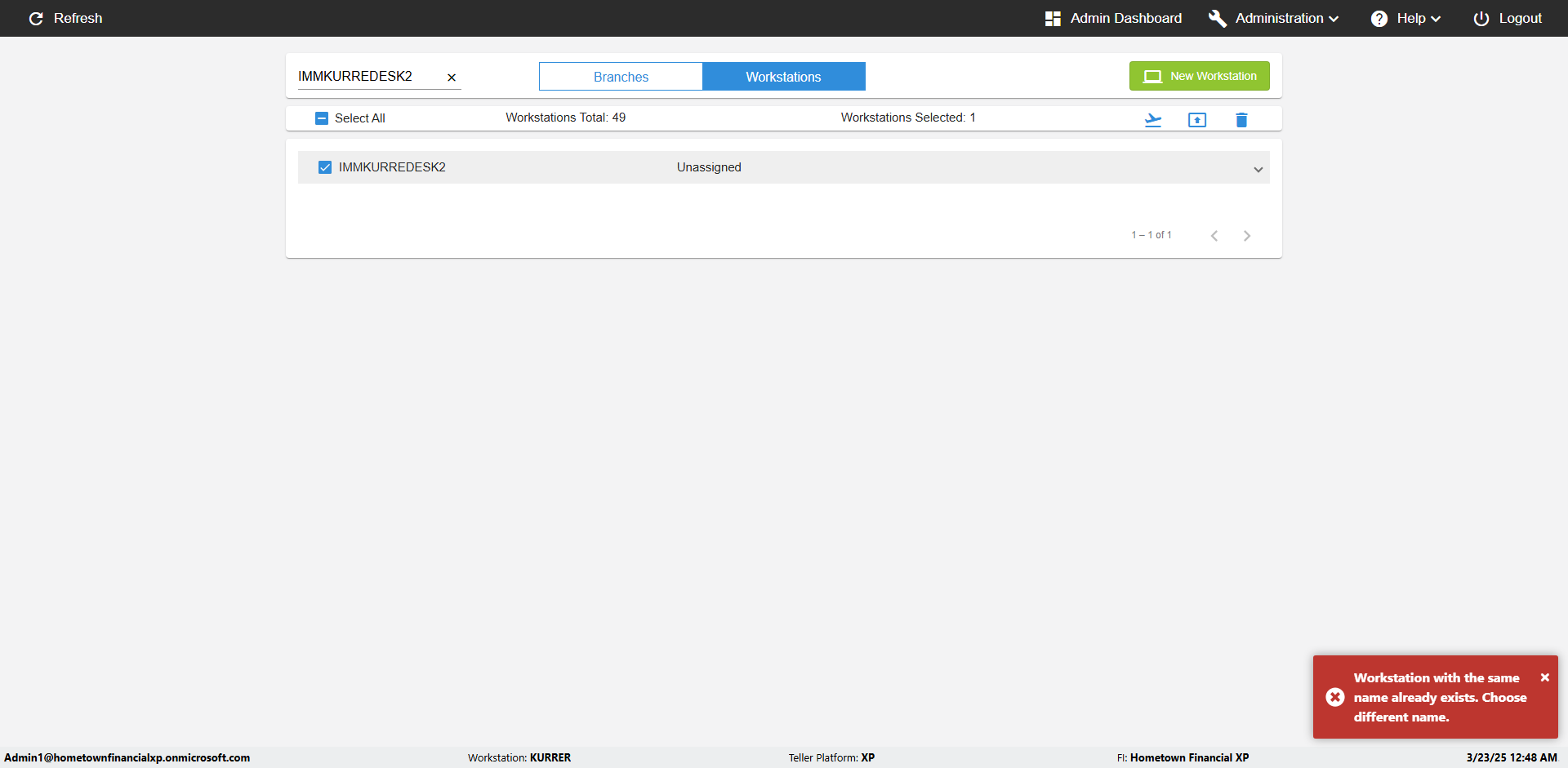This screenshot has width=1568, height=768.
Task: Click the upload workstation box icon
Action: (x=1197, y=120)
